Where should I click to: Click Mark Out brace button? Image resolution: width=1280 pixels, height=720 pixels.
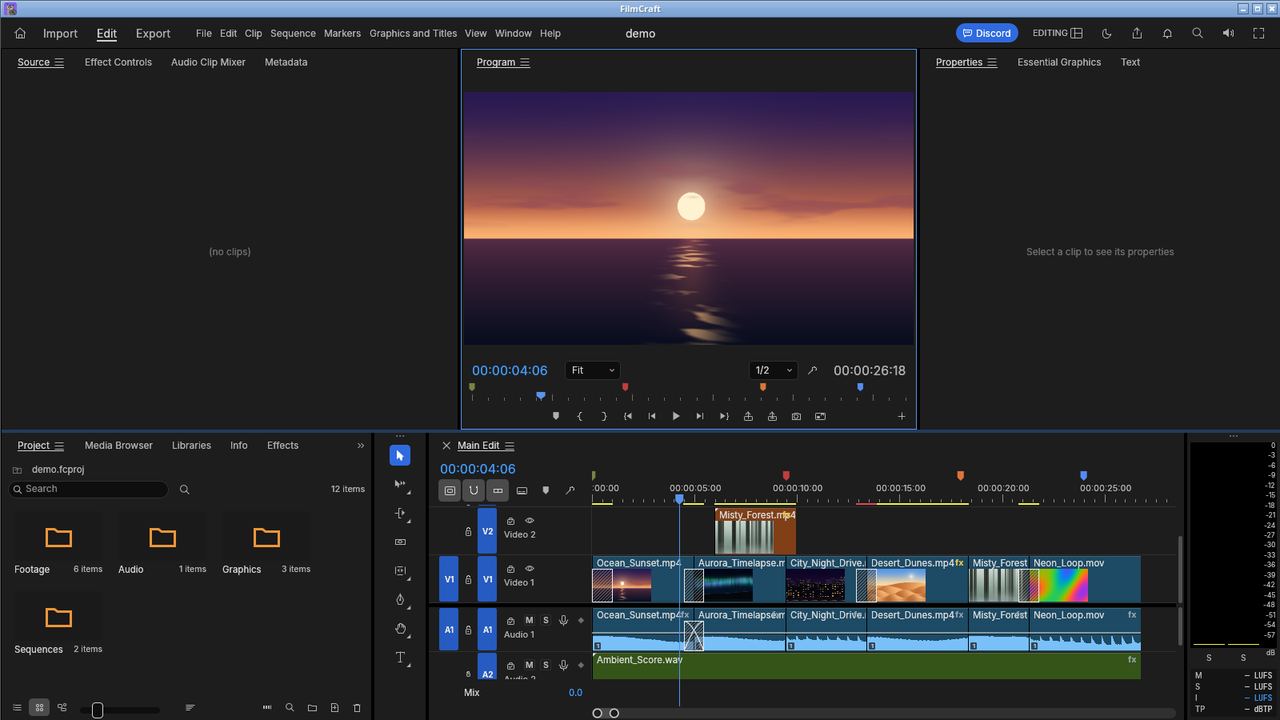(604, 416)
